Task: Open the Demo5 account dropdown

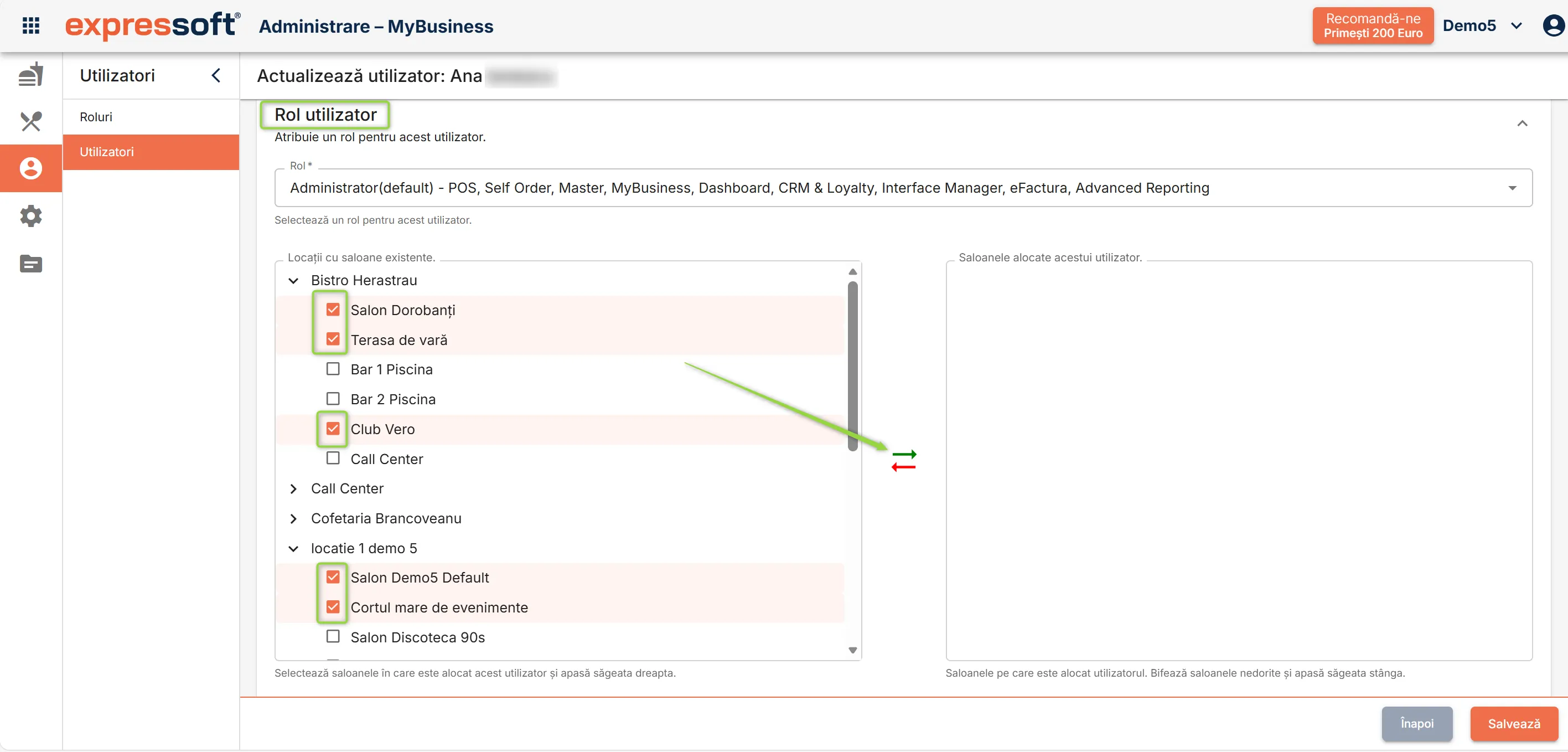Action: tap(1483, 25)
